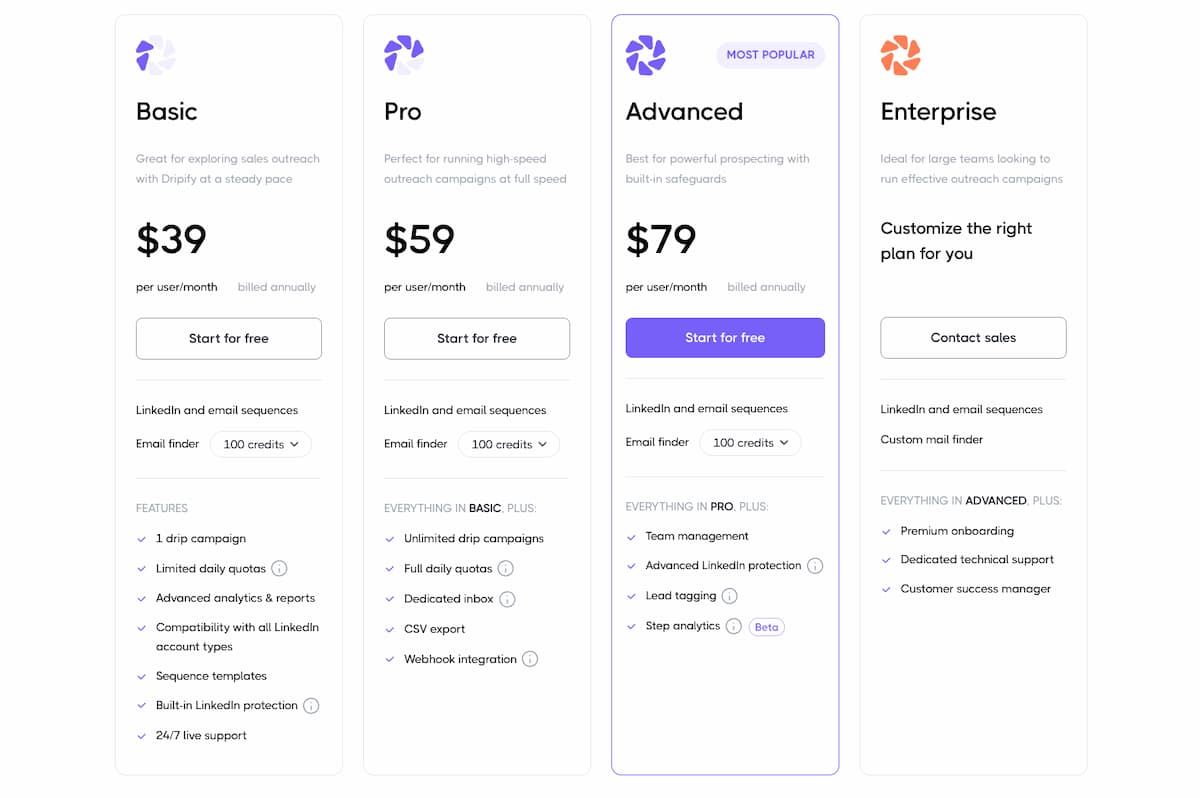Open Basic plan email finder credits dropdown
The height and width of the screenshot is (798, 1200).
pyautogui.click(x=261, y=444)
